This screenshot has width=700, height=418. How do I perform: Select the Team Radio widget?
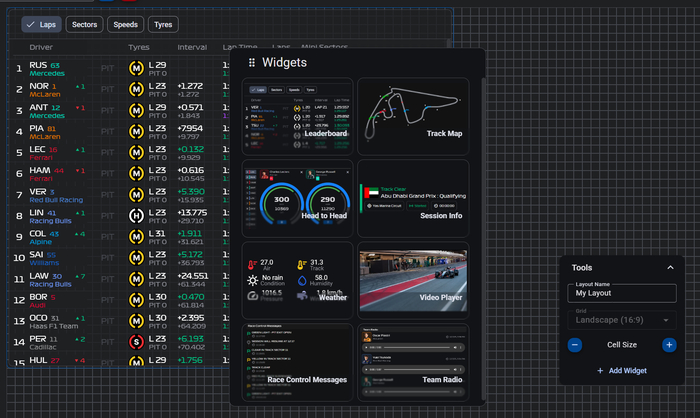point(413,363)
